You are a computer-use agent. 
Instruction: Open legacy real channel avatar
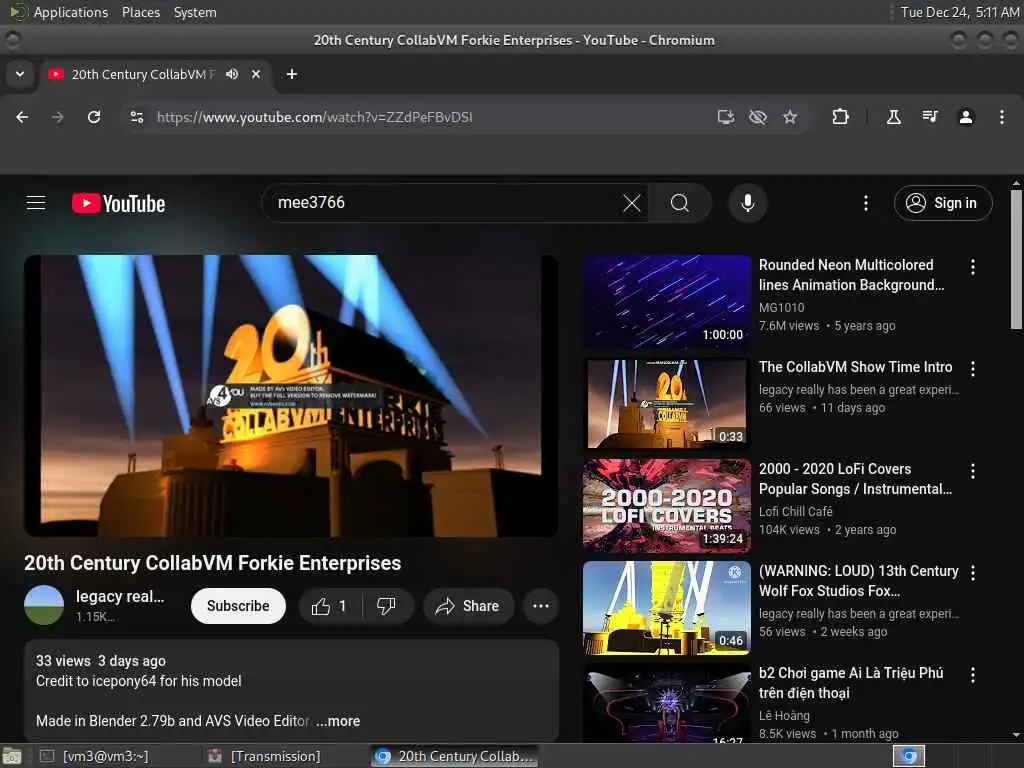[44, 605]
